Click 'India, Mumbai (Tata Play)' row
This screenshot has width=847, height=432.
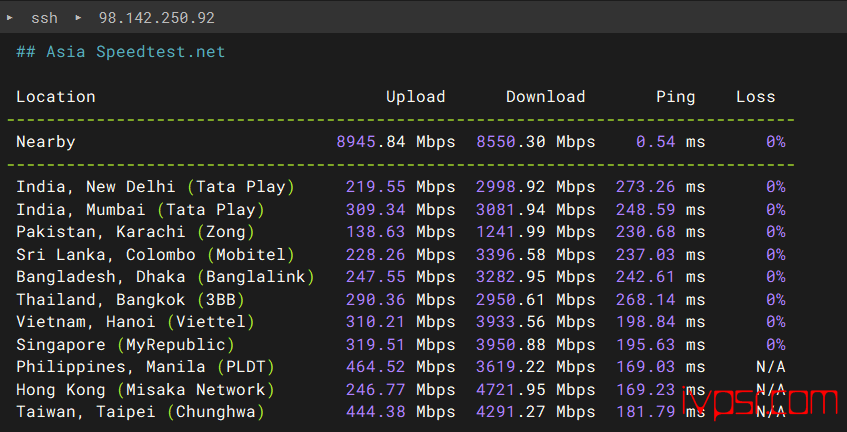click(401, 210)
